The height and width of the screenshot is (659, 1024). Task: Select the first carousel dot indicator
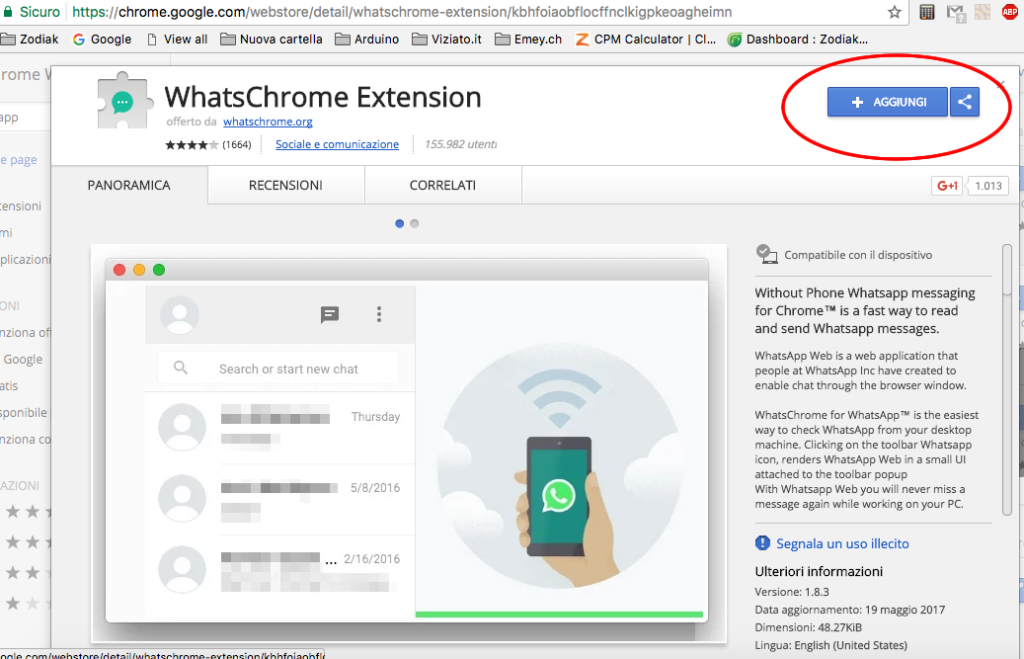point(400,224)
